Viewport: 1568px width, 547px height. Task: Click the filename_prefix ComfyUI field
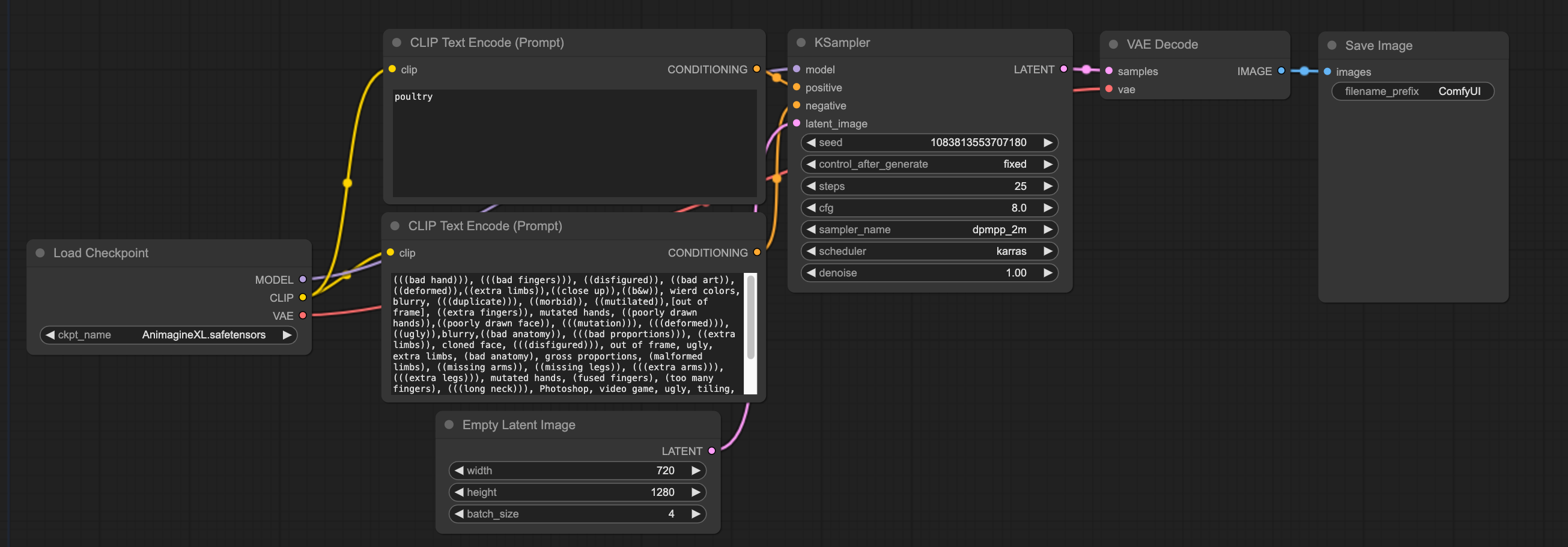click(x=1413, y=91)
